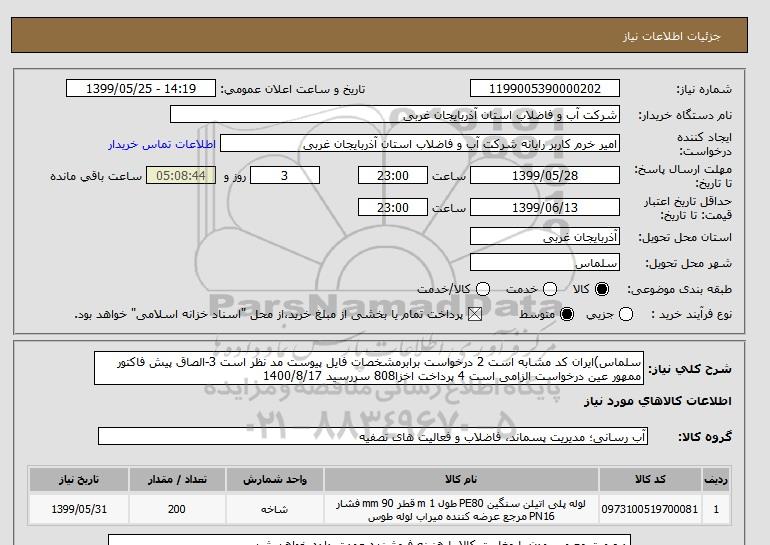Click the delivery province field آذربایجان غربی

pos(545,237)
